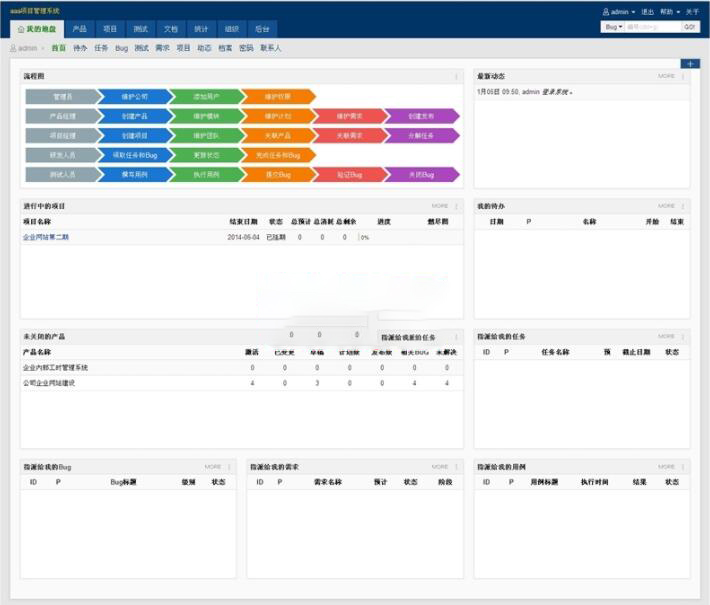The image size is (710, 605).
Task: Open the 指派给我的用例 panel options icon
Action: (x=684, y=467)
